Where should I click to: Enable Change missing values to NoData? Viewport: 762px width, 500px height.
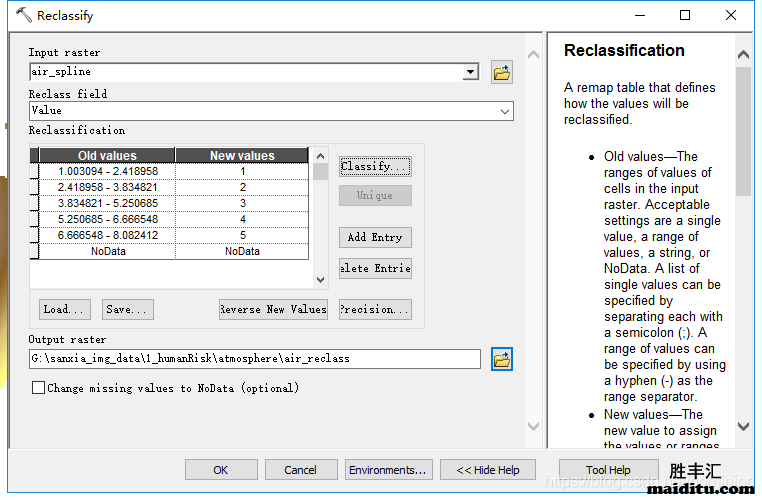click(x=39, y=388)
